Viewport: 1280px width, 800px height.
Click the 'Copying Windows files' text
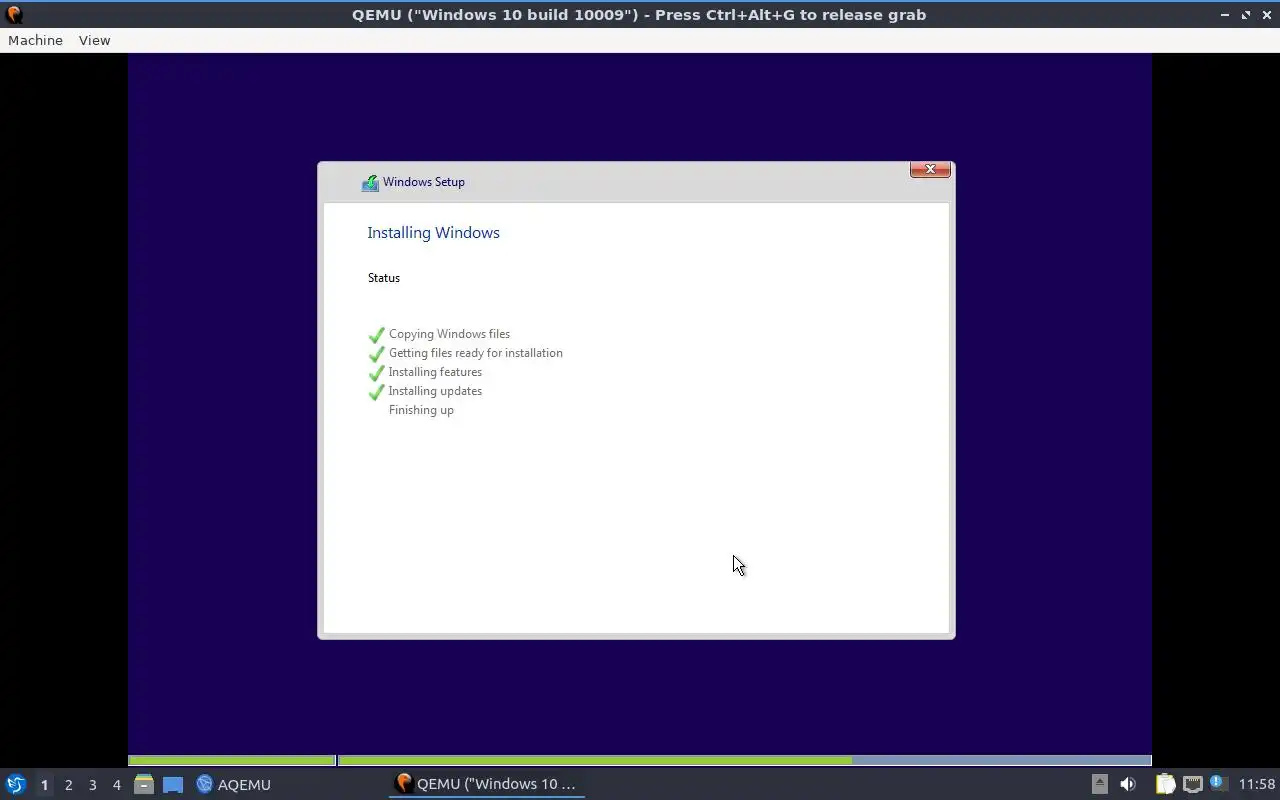[449, 334]
